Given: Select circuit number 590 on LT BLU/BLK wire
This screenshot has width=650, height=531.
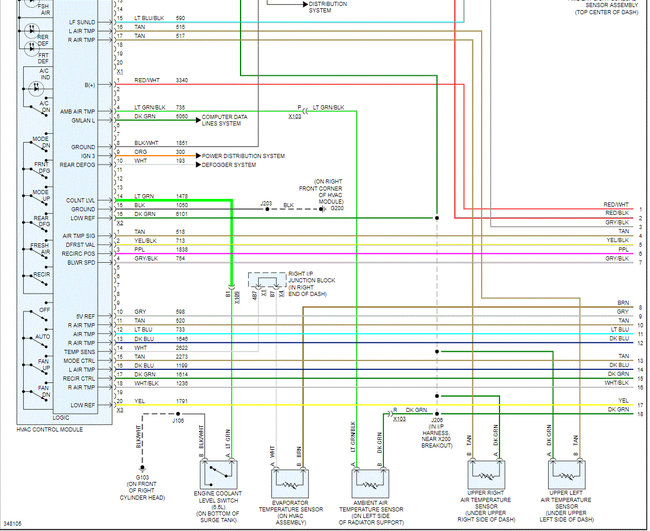Looking at the screenshot, I should click(180, 18).
